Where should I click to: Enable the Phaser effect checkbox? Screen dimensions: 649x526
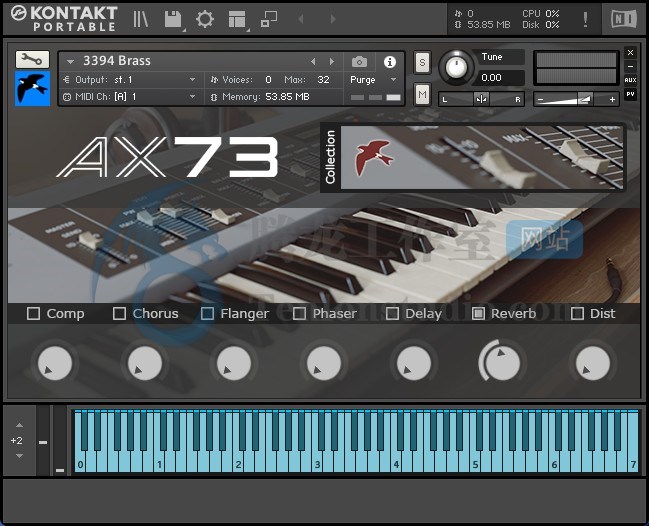click(x=299, y=313)
